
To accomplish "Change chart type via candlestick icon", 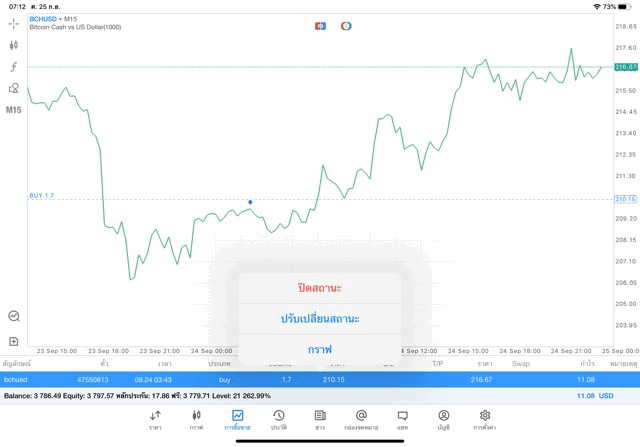I will tap(14, 45).
